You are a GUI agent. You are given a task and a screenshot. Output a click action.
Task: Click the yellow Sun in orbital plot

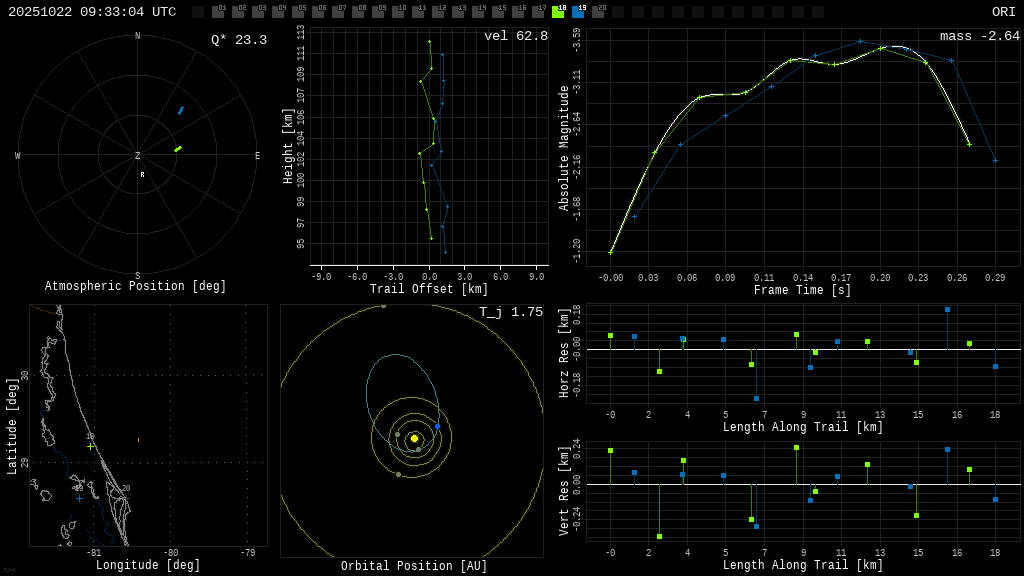[x=414, y=438]
